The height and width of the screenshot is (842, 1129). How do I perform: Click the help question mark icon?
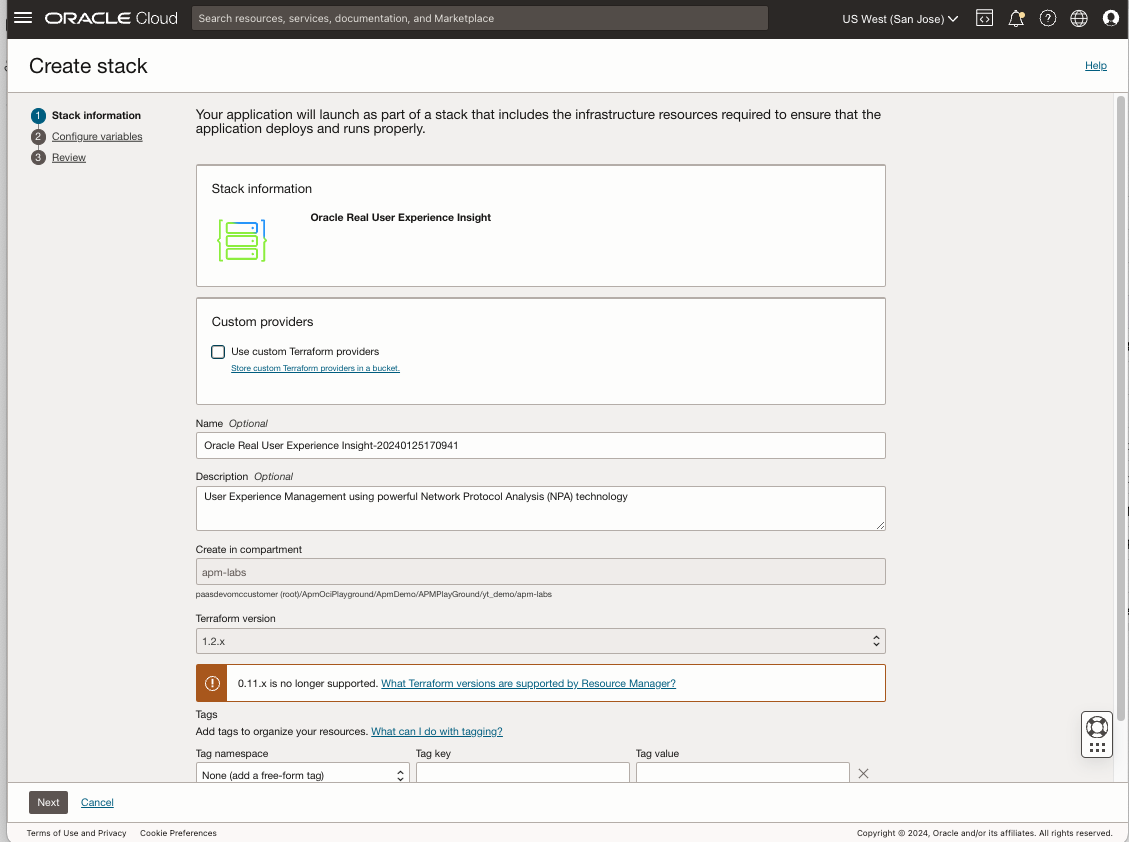1047,18
